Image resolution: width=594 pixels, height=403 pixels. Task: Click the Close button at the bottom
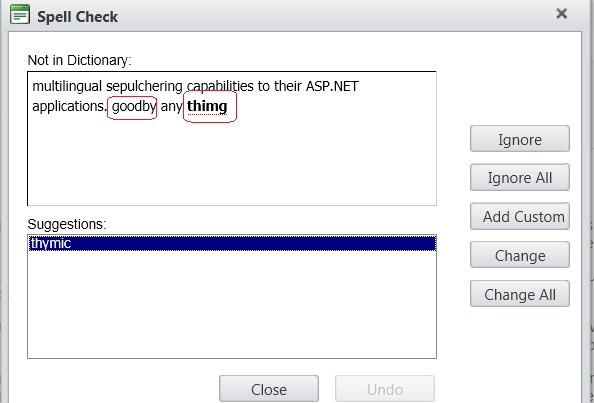coord(269,389)
